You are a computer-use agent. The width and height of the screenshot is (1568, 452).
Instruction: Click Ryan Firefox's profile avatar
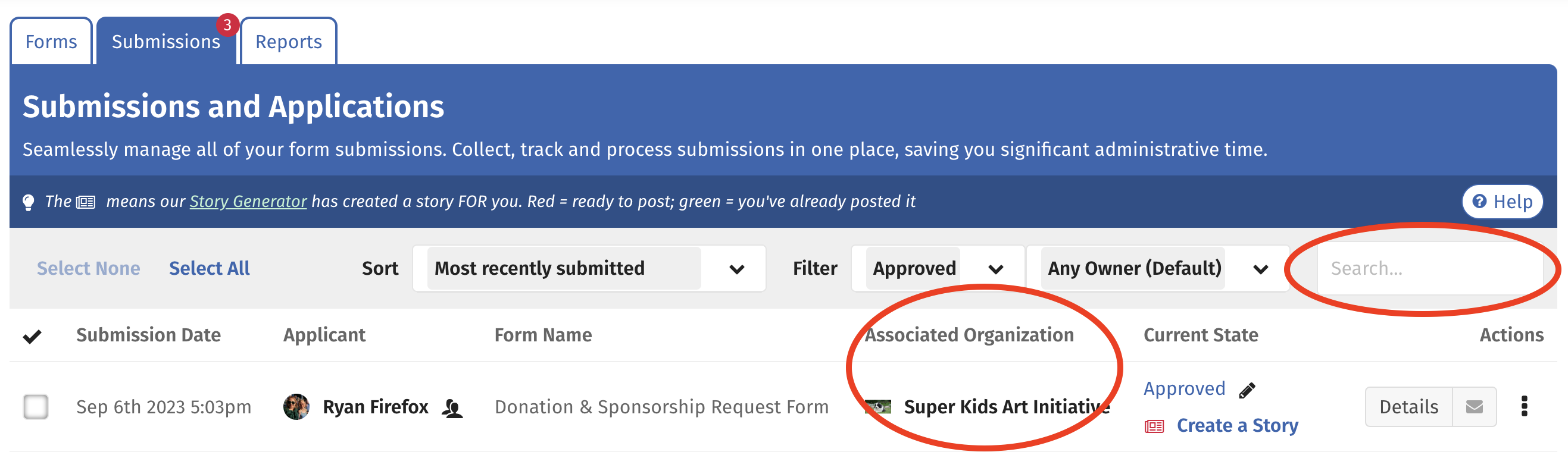[x=296, y=406]
